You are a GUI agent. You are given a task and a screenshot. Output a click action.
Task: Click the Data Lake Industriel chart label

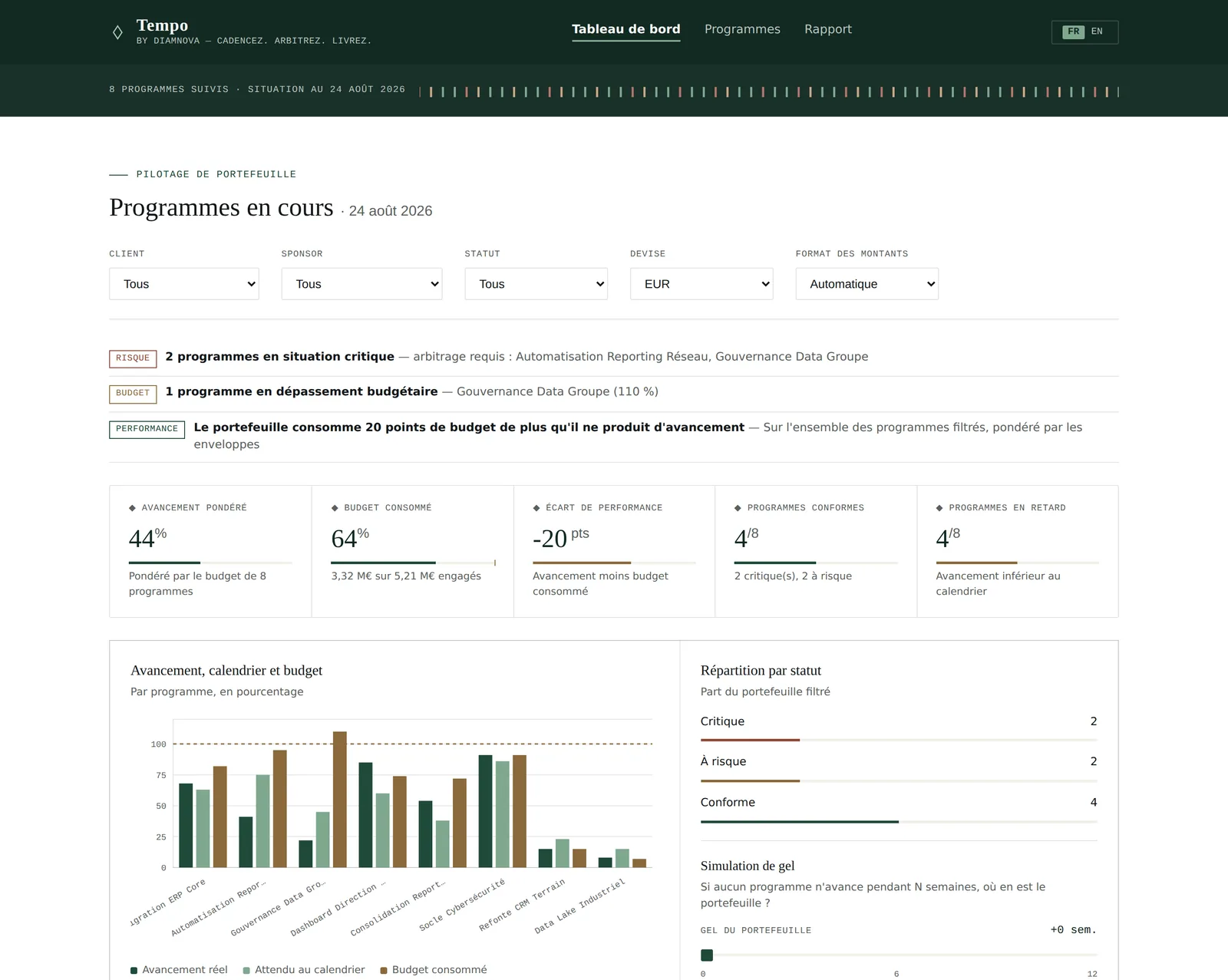[580, 906]
